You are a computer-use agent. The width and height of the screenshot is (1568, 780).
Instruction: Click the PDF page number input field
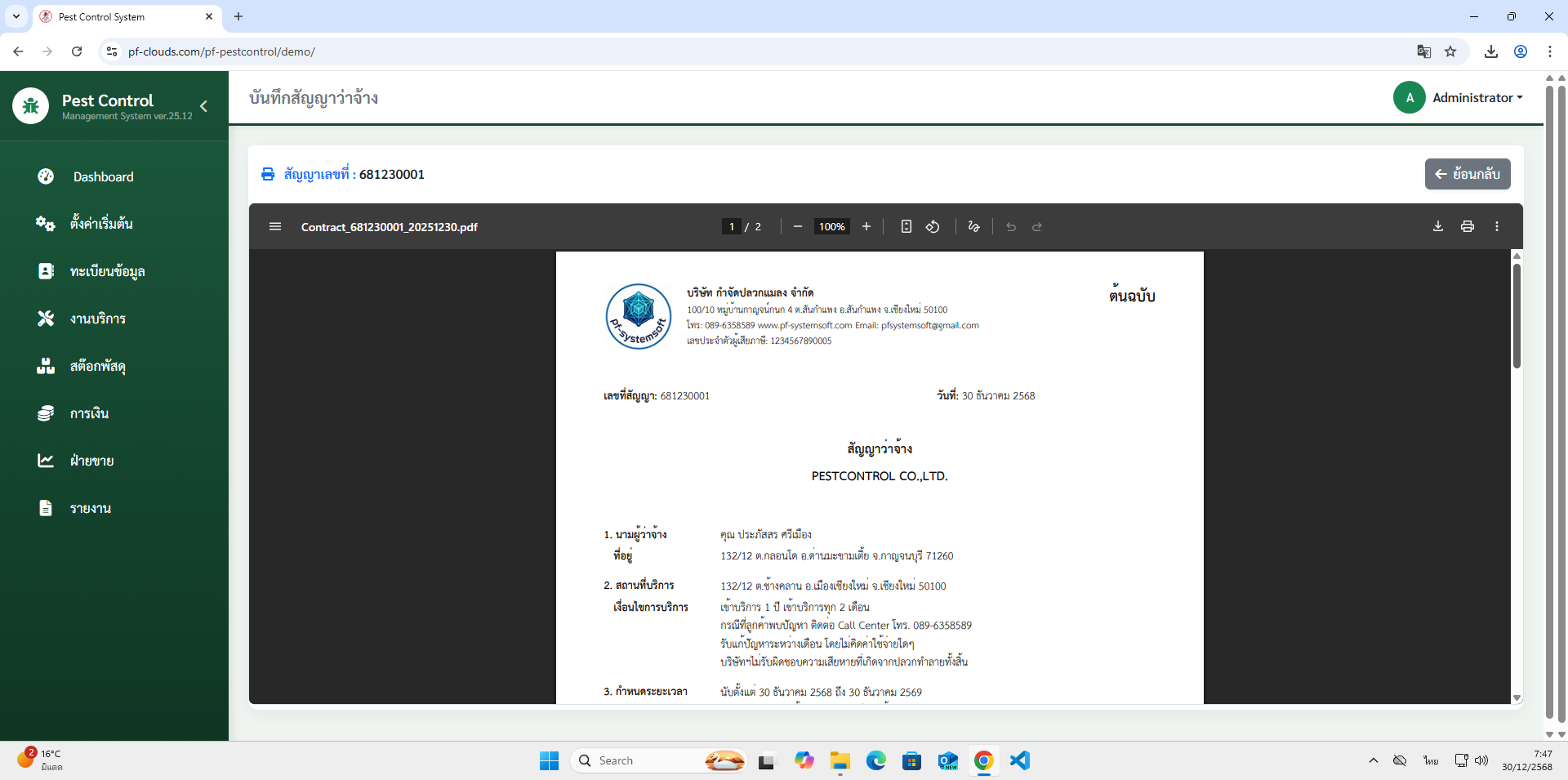[732, 226]
